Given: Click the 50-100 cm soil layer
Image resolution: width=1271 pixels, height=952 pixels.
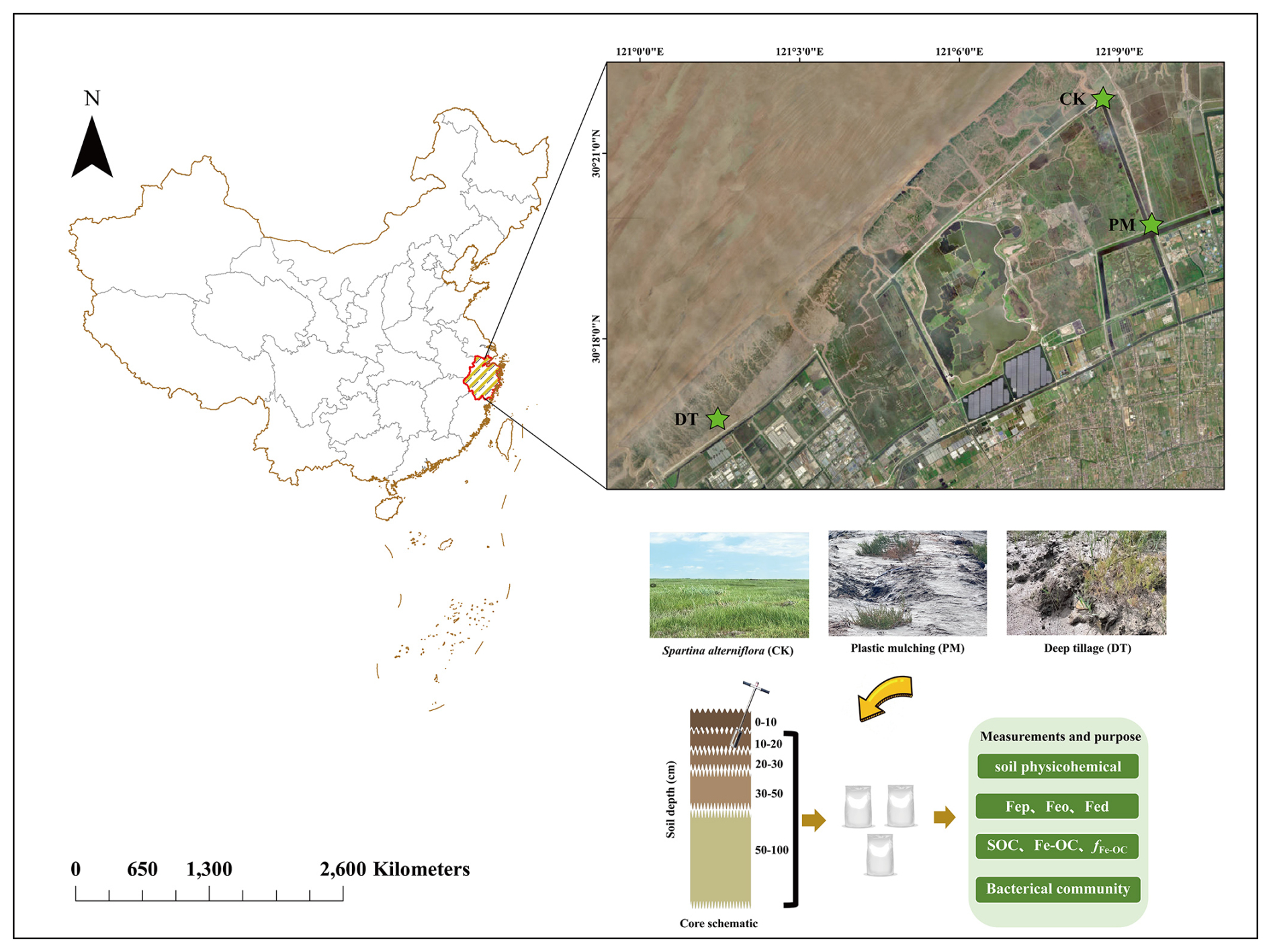Looking at the screenshot, I should (720, 860).
